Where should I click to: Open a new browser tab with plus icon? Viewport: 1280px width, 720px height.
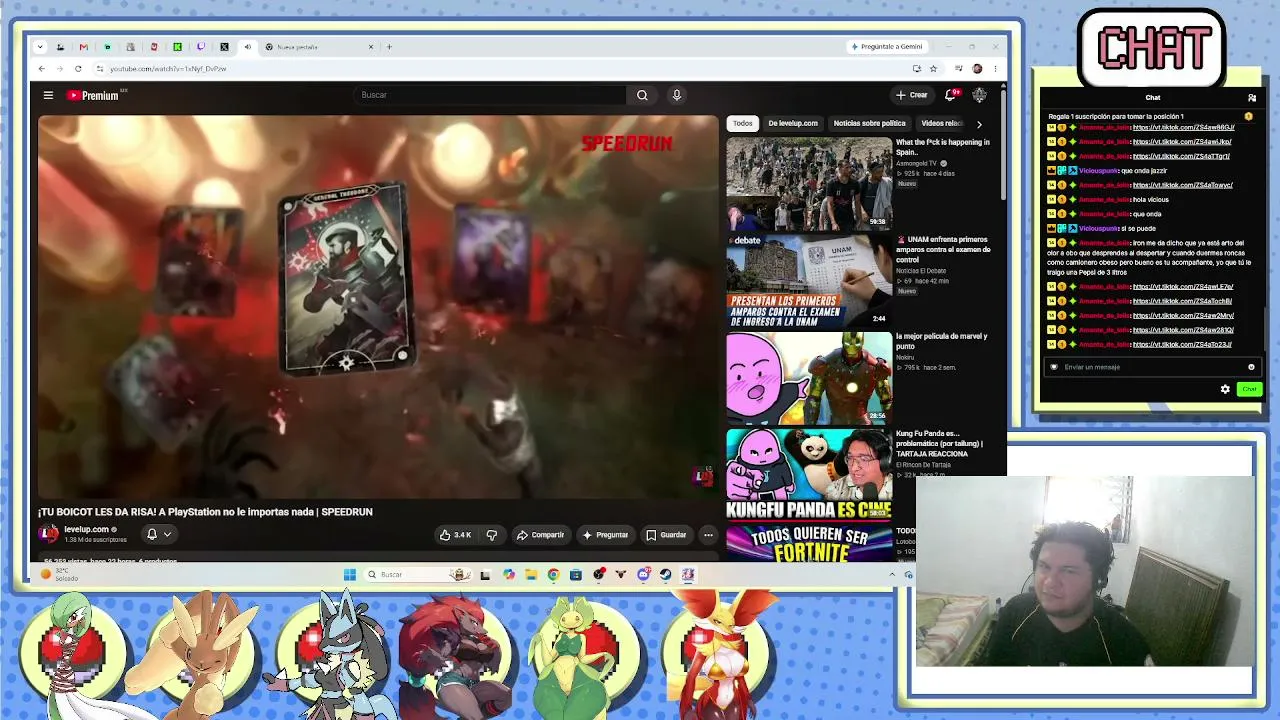(389, 47)
